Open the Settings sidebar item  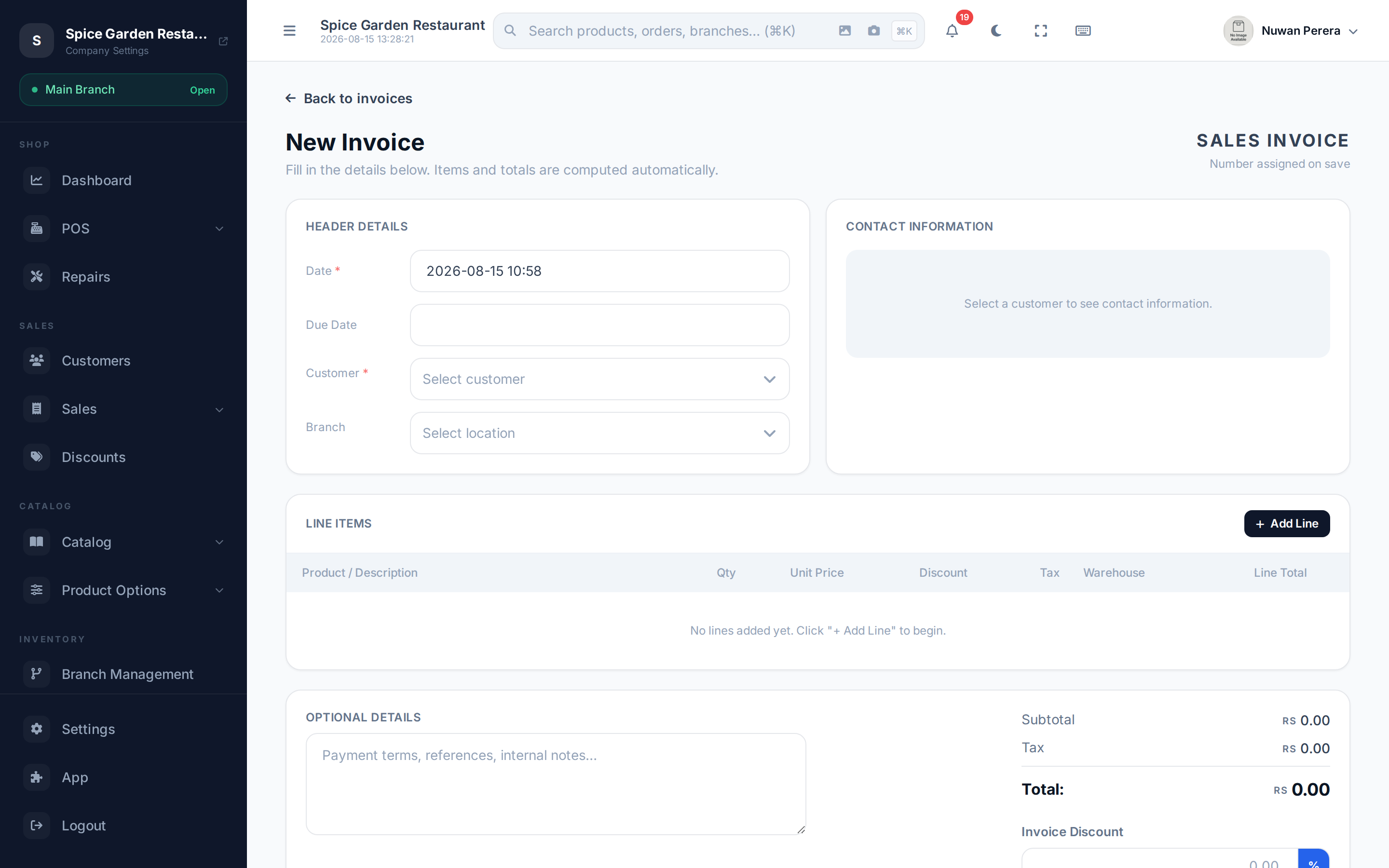click(x=123, y=729)
